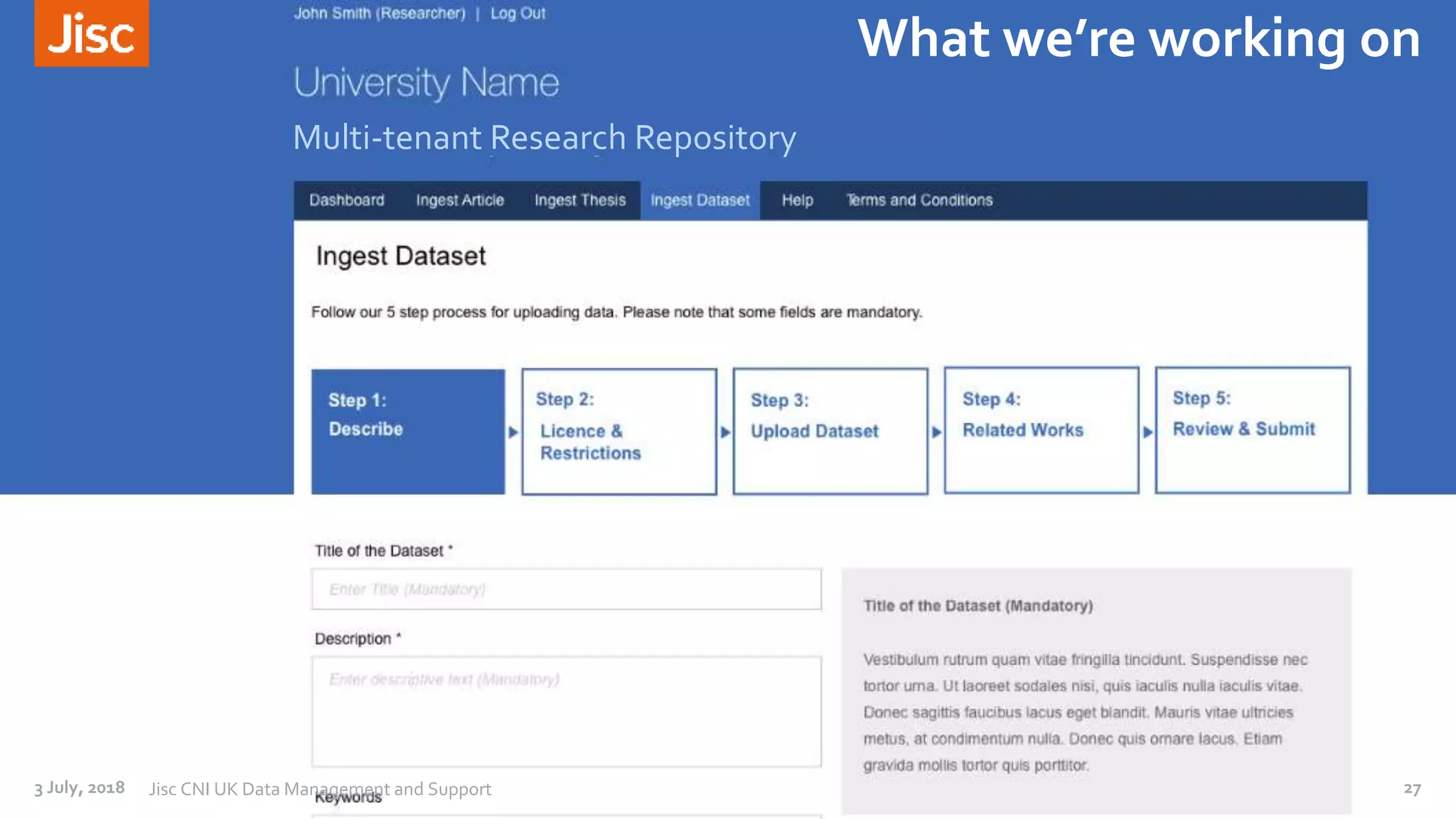
Task: Select the Ingest Dataset tab
Action: (x=700, y=200)
